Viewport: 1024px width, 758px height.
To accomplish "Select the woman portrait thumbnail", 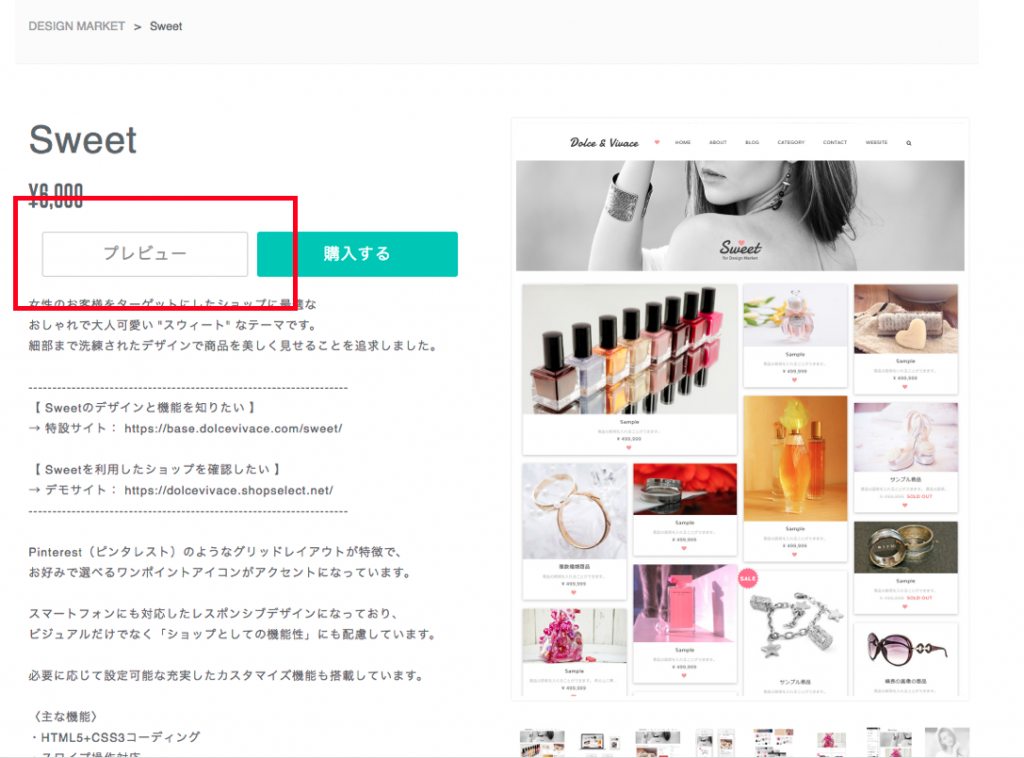I will point(948,742).
